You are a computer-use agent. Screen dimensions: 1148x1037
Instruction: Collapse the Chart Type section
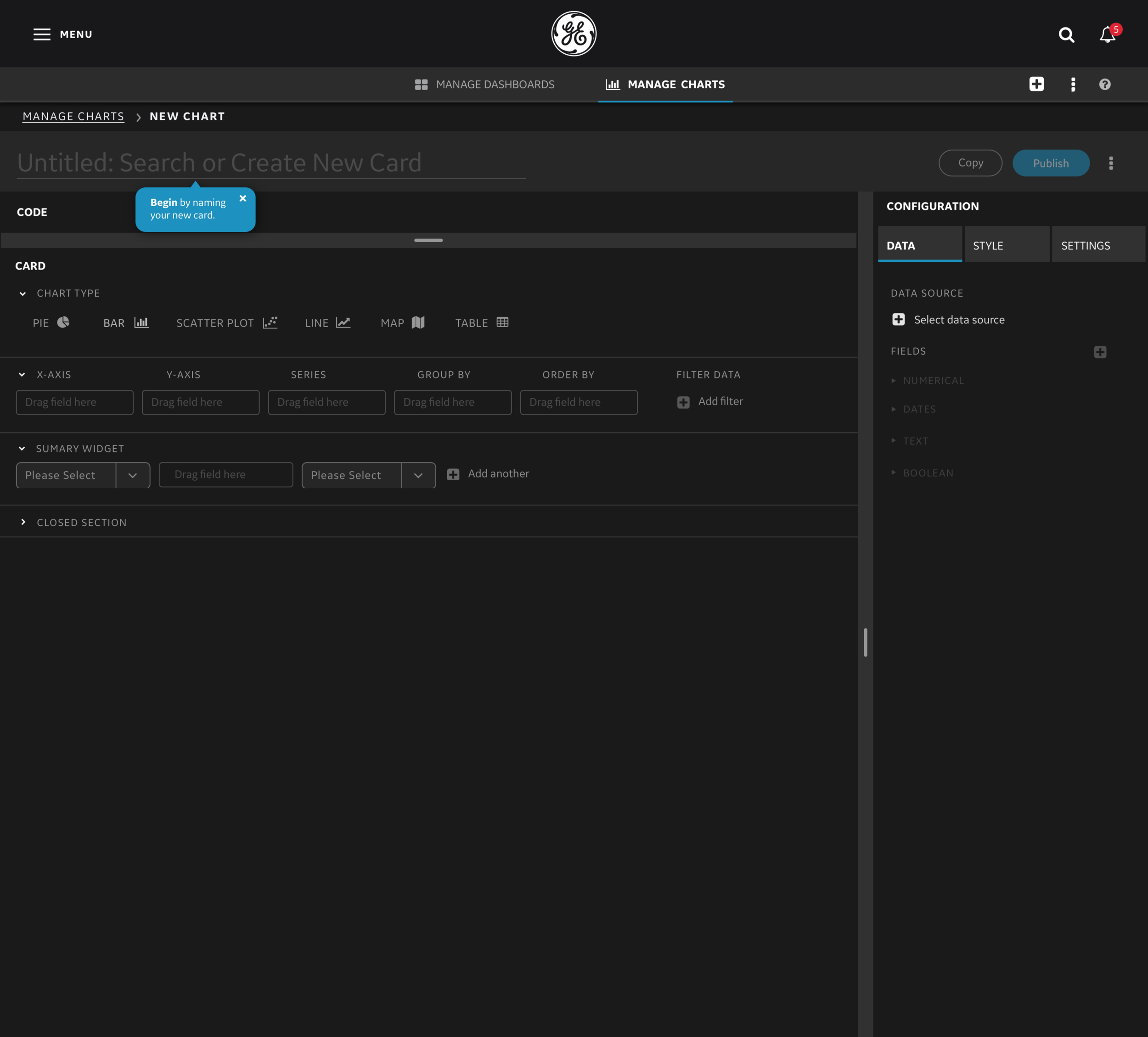click(23, 294)
